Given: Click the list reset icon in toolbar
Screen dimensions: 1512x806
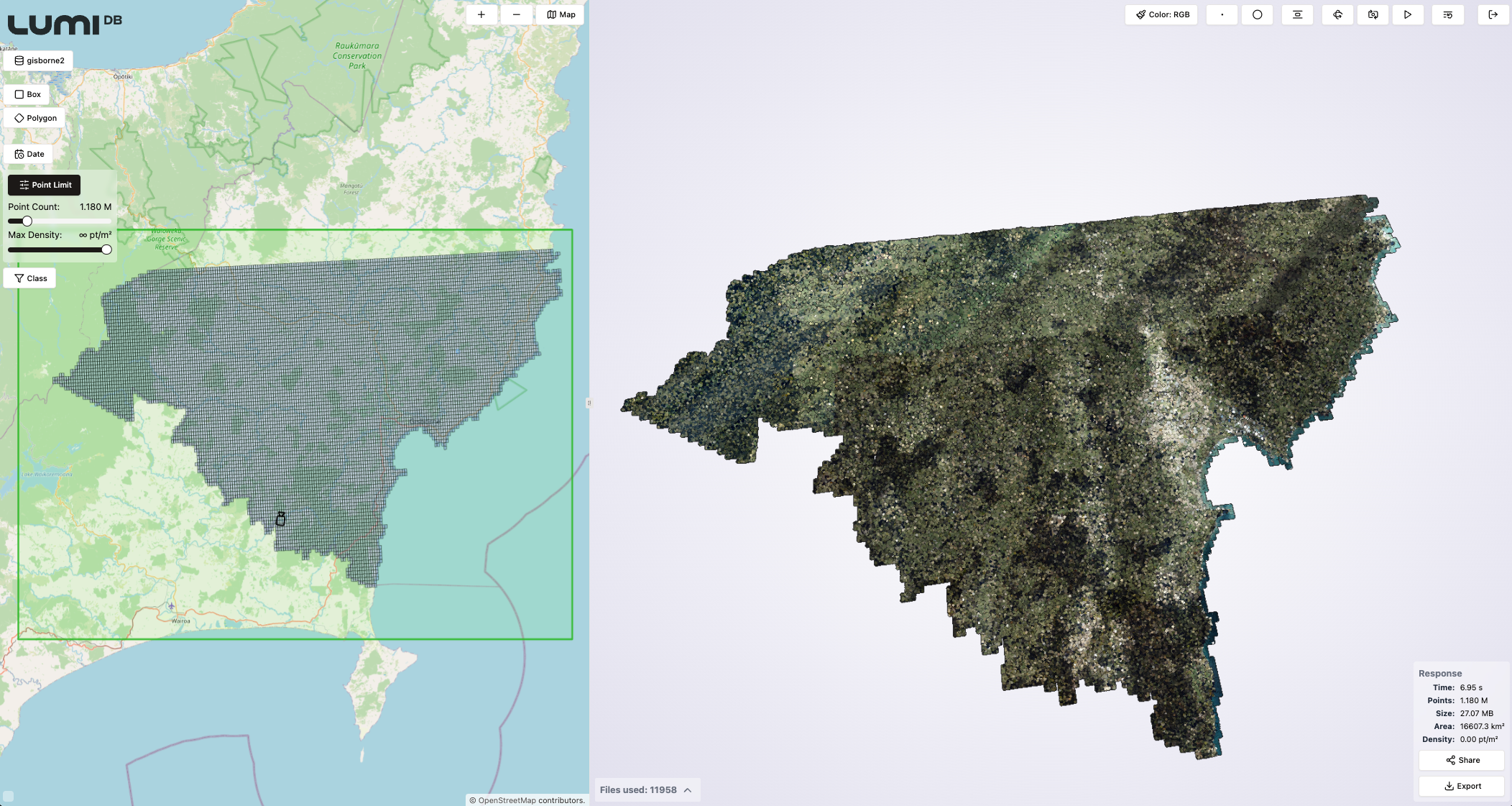Looking at the screenshot, I should coord(1448,14).
